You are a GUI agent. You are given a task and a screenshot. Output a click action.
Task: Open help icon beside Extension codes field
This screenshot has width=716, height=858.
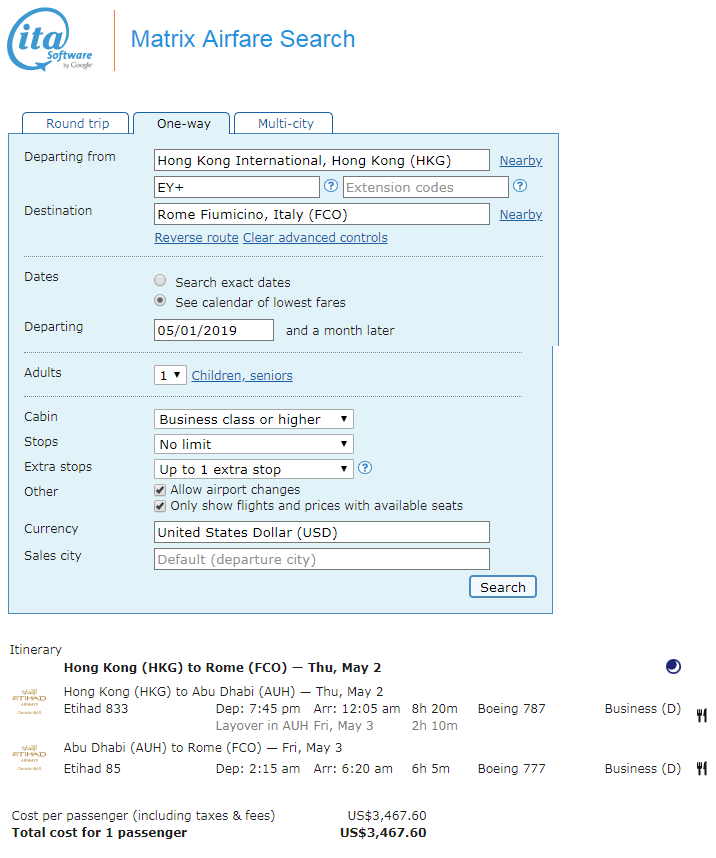(520, 185)
